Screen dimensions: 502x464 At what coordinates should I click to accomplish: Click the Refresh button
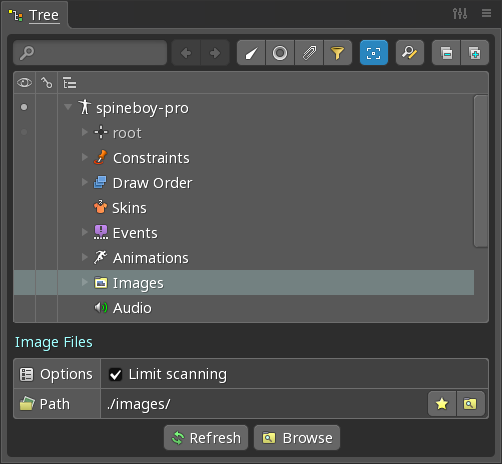(206, 438)
